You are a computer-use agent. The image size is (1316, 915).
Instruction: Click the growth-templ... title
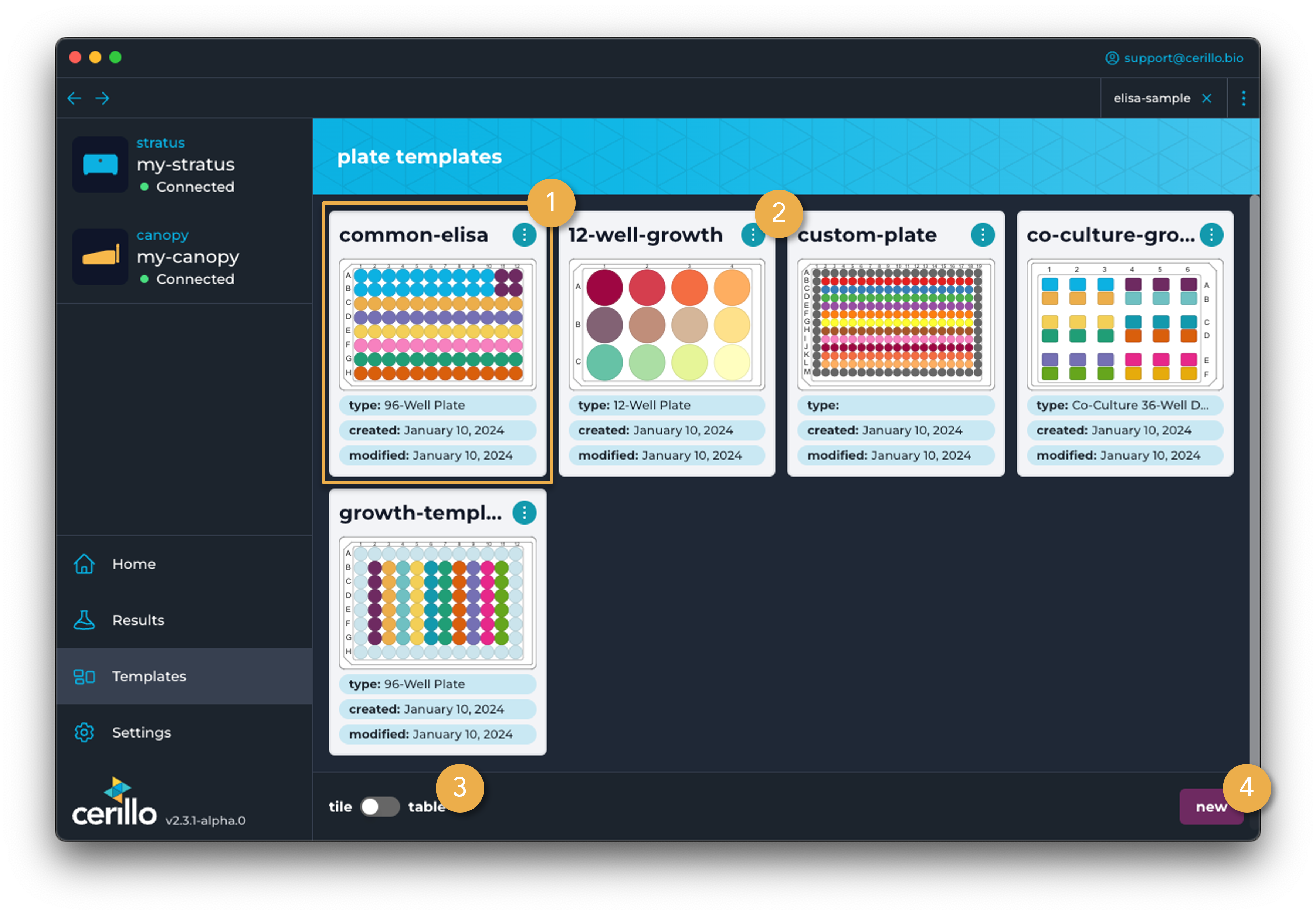pyautogui.click(x=420, y=512)
